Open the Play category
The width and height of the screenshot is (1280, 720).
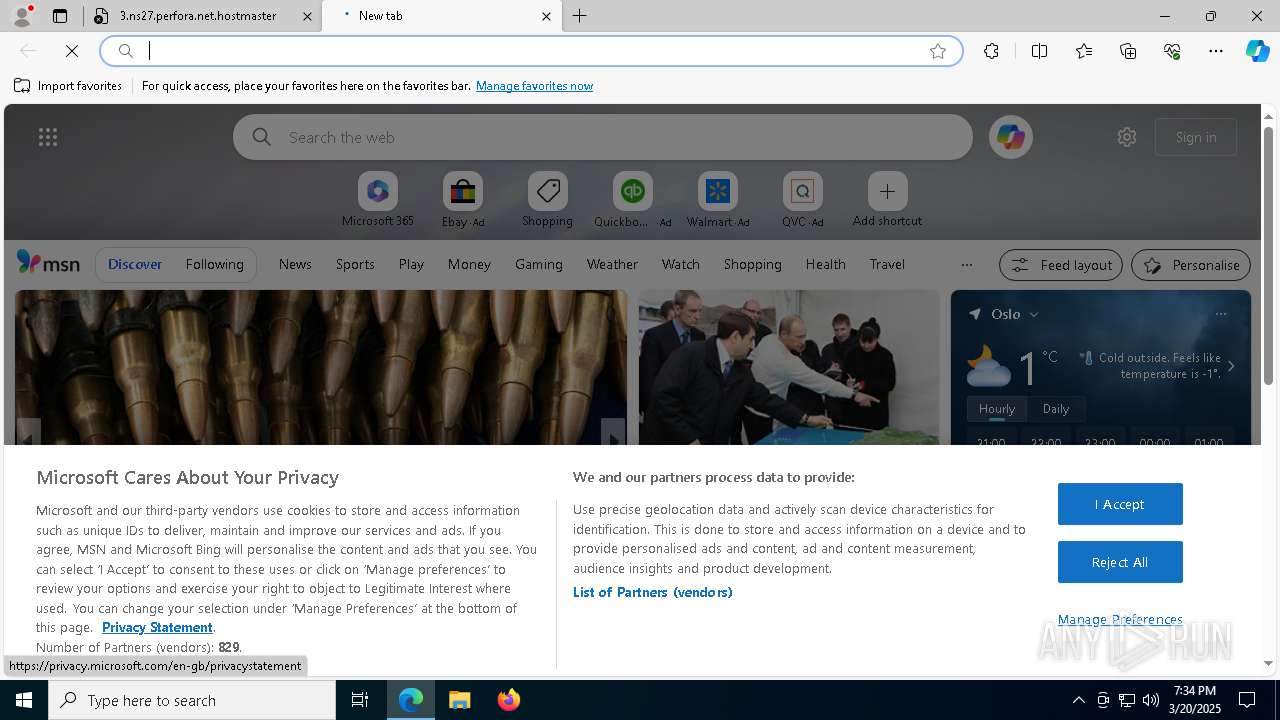[411, 264]
